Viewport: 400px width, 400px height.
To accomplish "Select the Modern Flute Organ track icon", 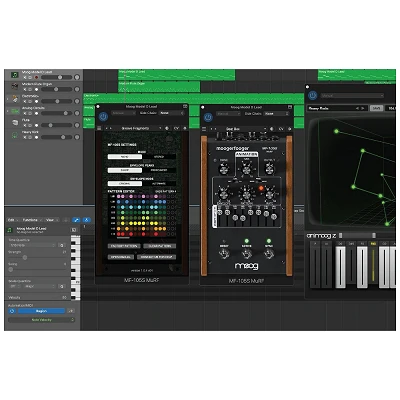I will click(x=15, y=87).
